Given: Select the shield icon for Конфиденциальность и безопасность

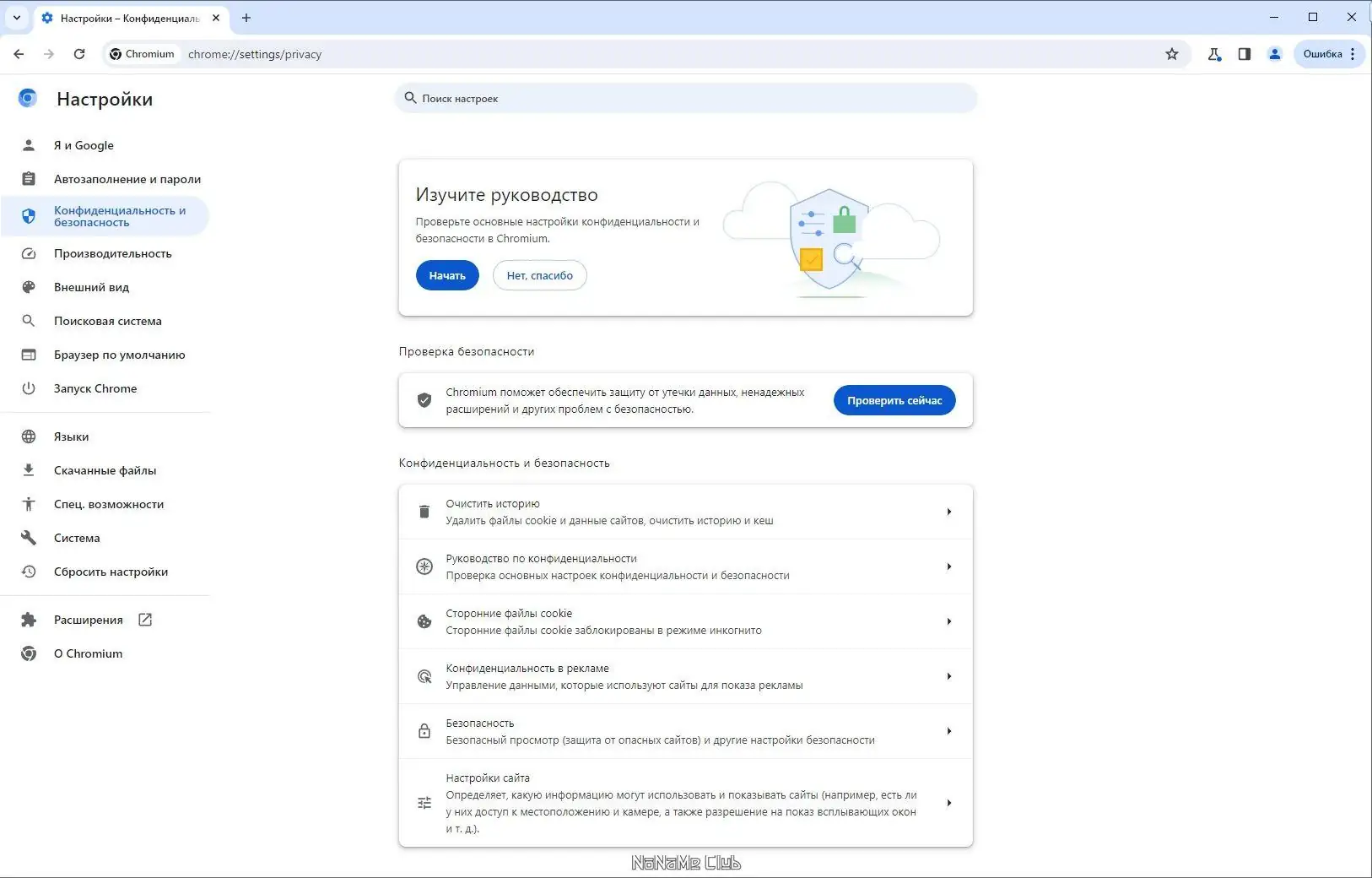Looking at the screenshot, I should pyautogui.click(x=28, y=215).
